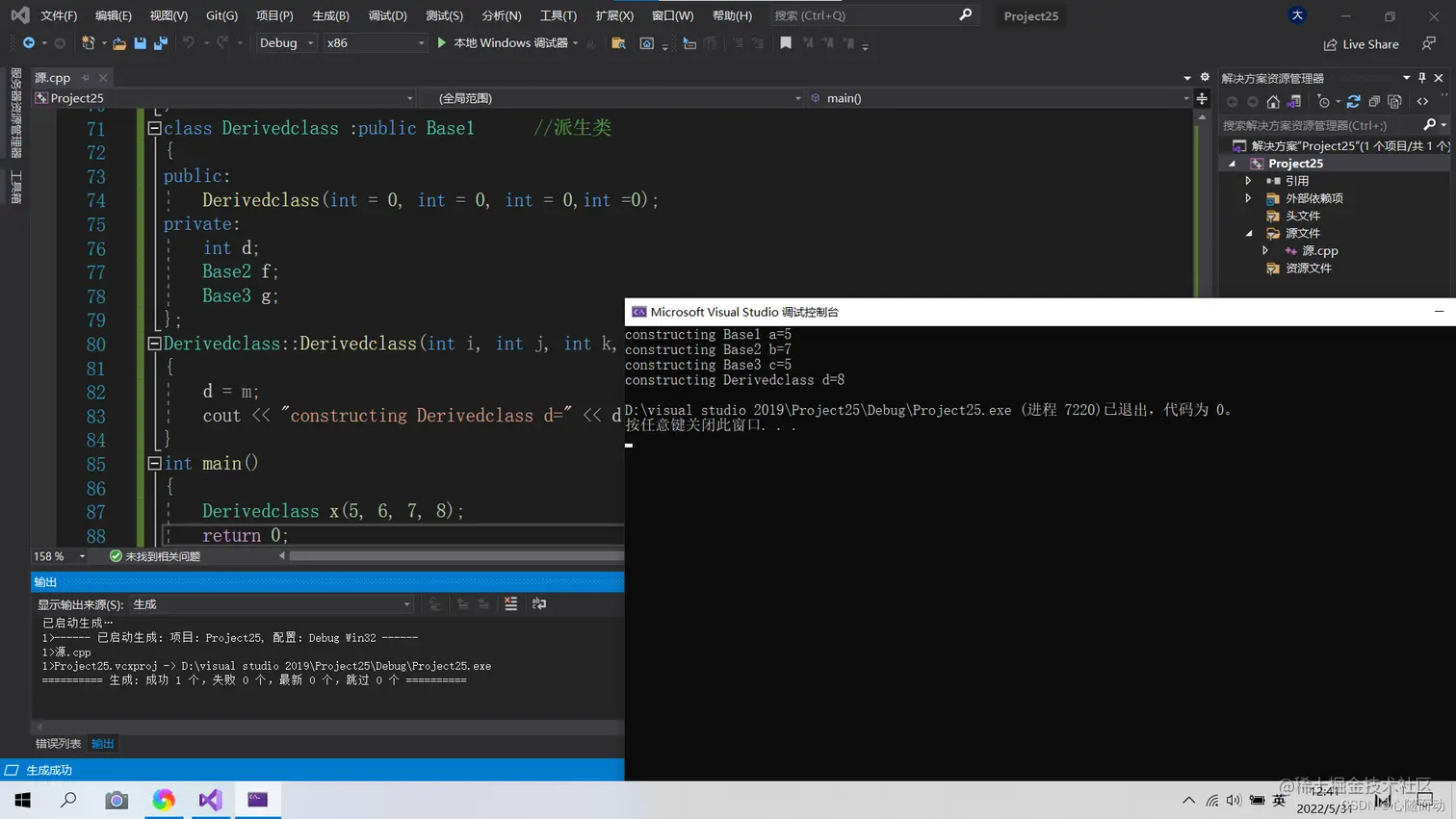Open the 工具(T) menu
The image size is (1456, 819).
pos(558,15)
